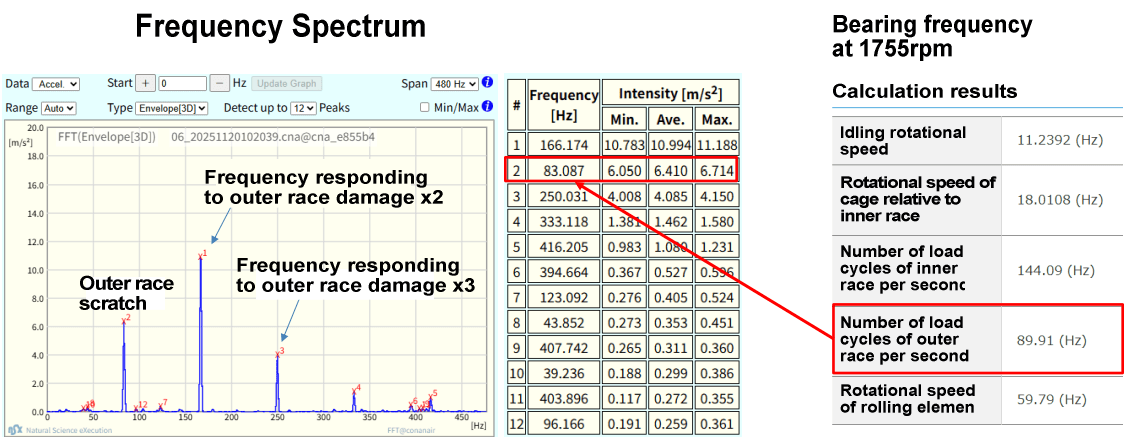The width and height of the screenshot is (1128, 437).
Task: Click the frequency cell 407.742
Action: click(x=563, y=347)
